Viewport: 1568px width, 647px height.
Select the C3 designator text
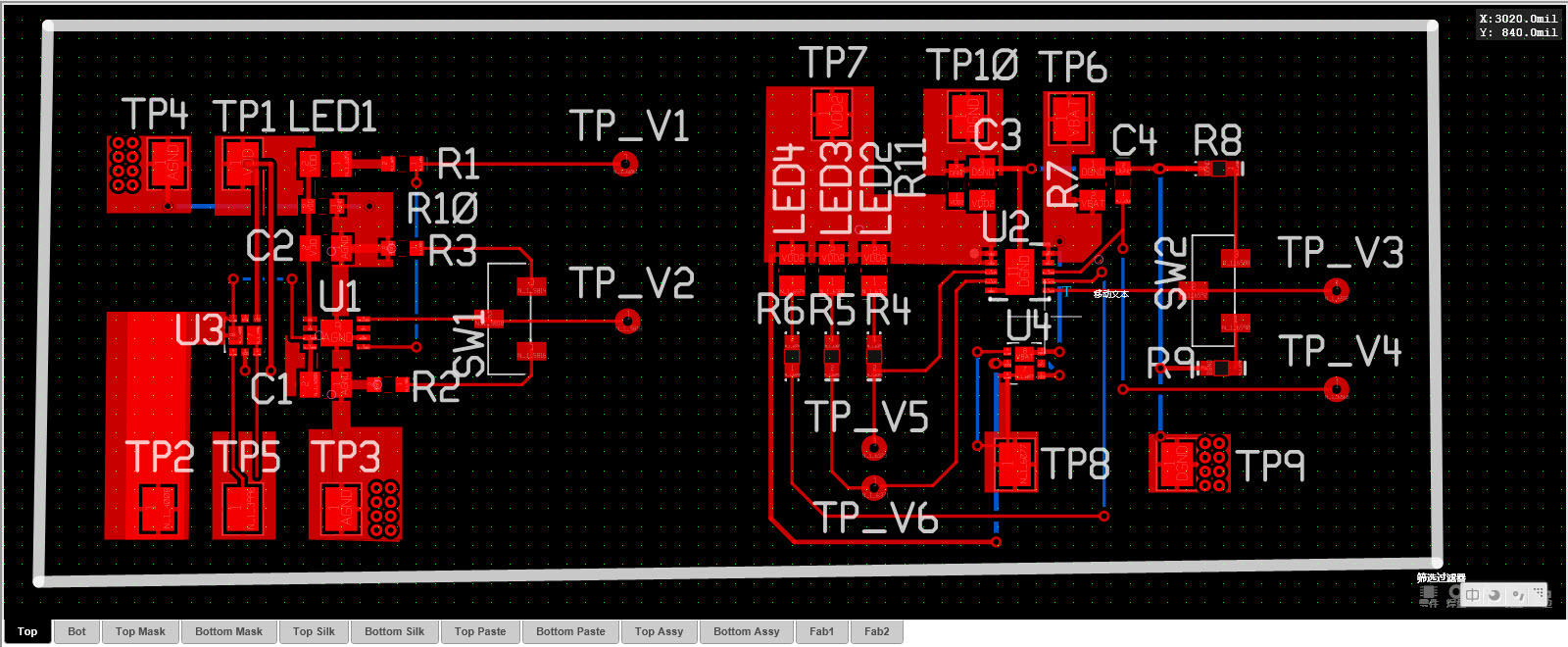click(998, 134)
